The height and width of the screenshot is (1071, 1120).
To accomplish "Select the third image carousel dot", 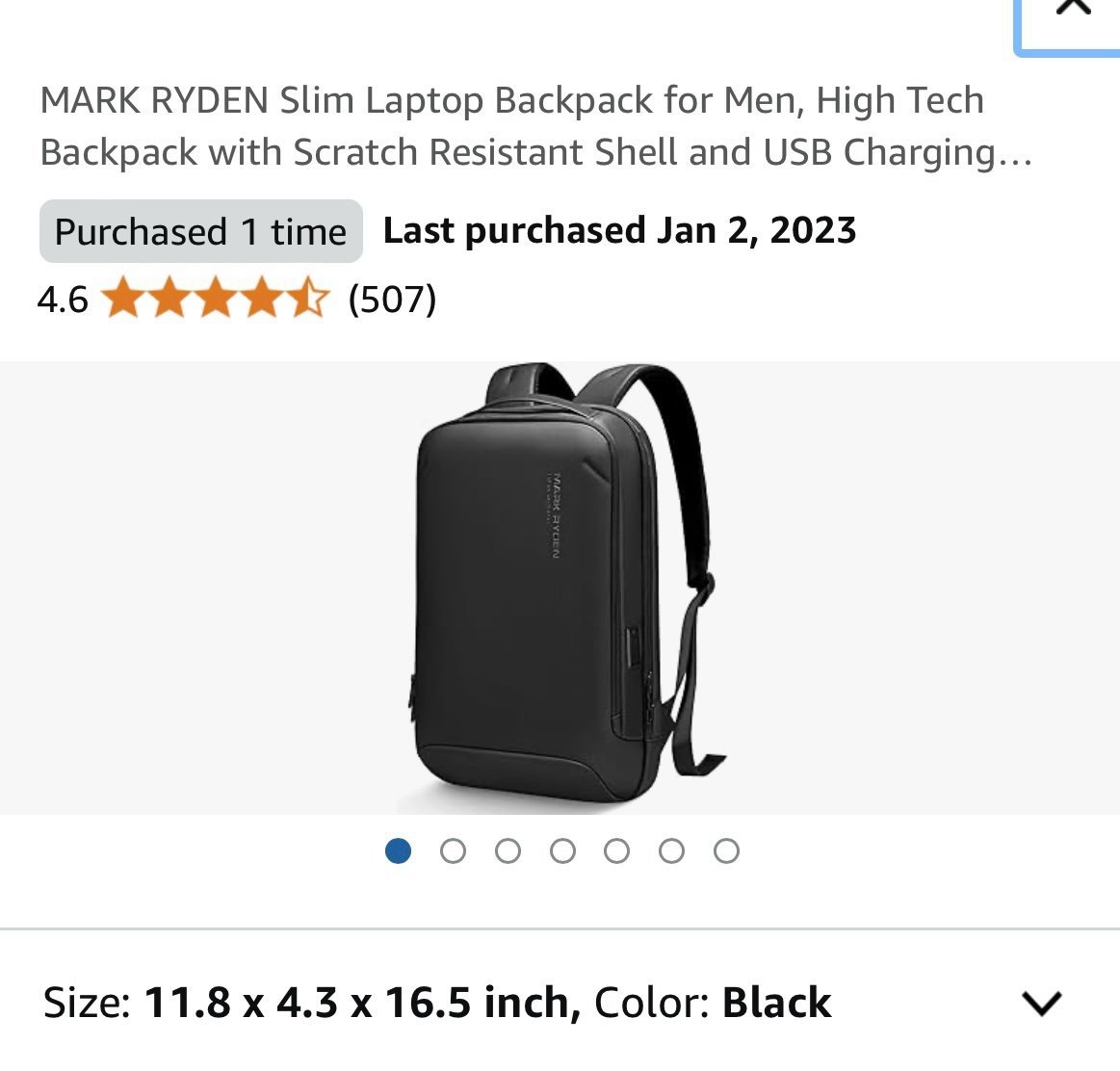I will (x=508, y=850).
